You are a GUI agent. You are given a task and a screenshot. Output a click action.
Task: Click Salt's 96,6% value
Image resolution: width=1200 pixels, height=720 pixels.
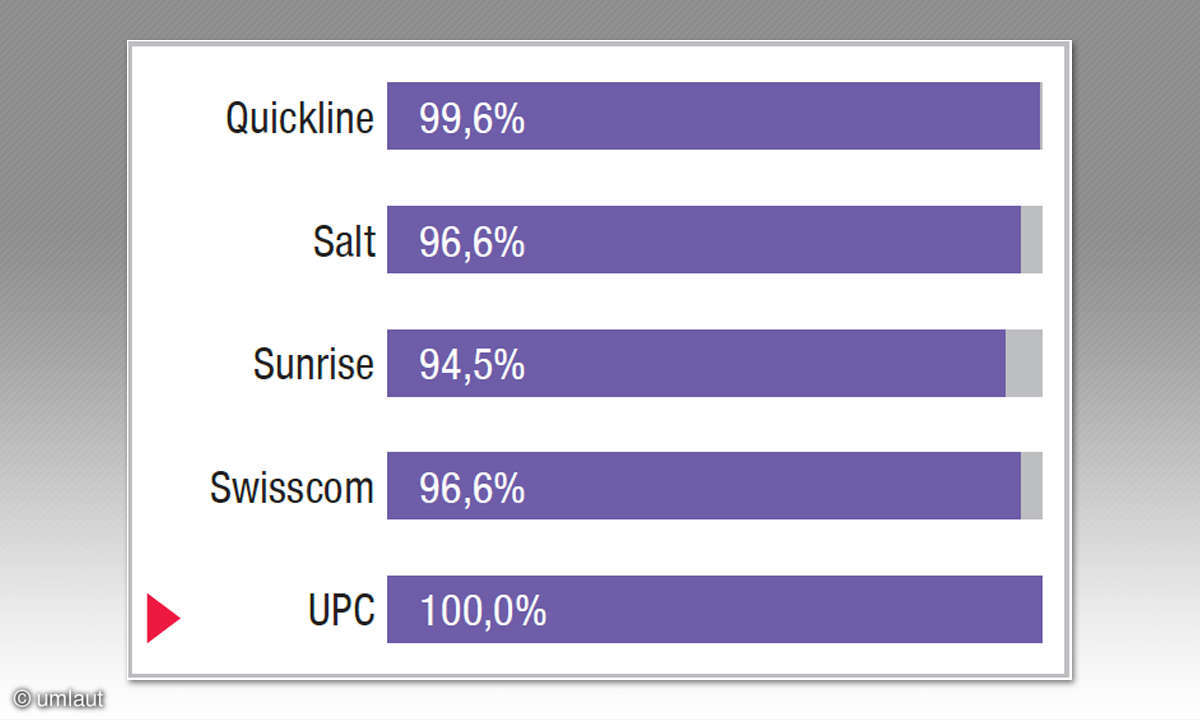coord(472,243)
